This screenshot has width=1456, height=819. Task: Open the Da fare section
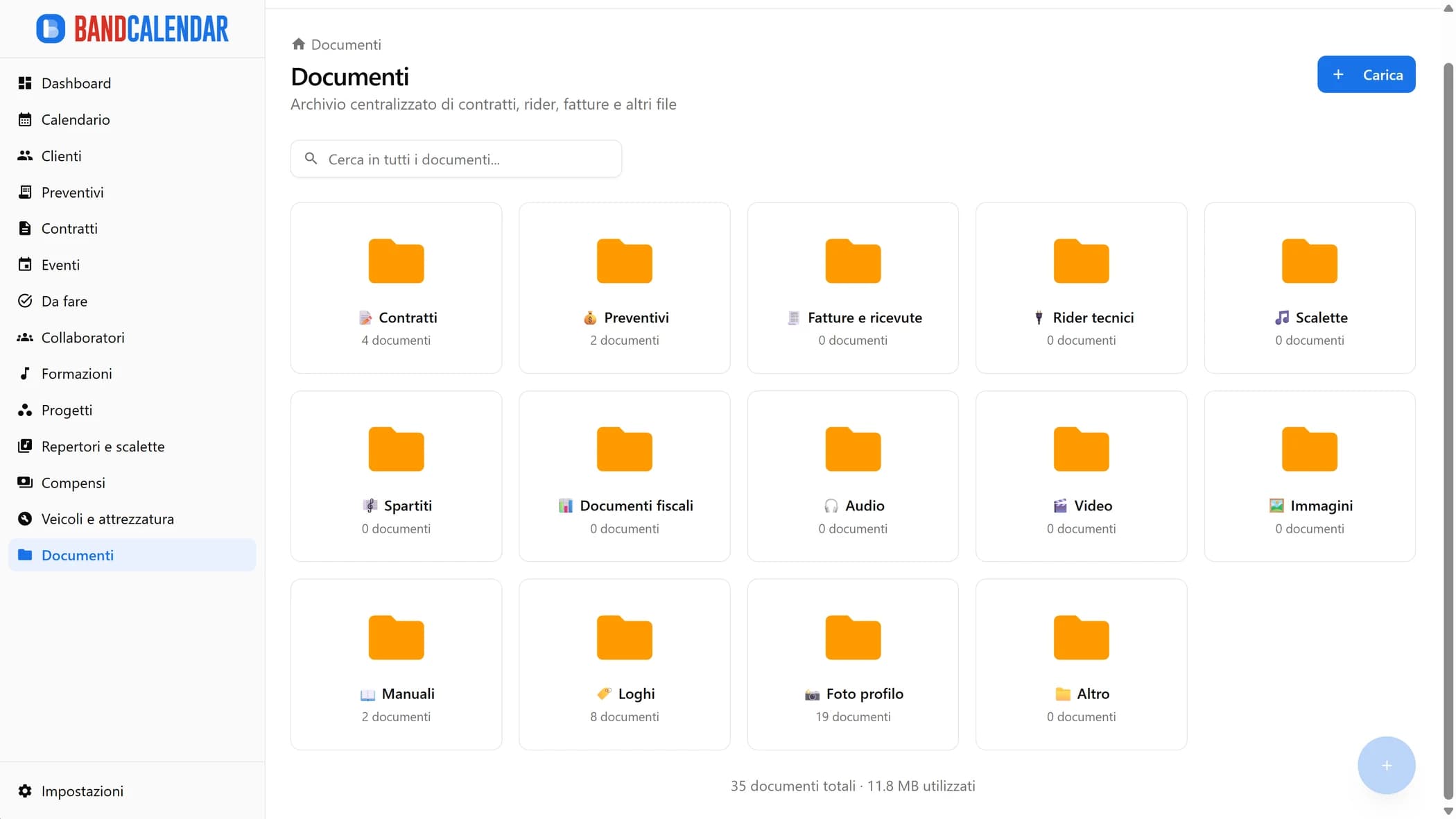click(x=64, y=301)
